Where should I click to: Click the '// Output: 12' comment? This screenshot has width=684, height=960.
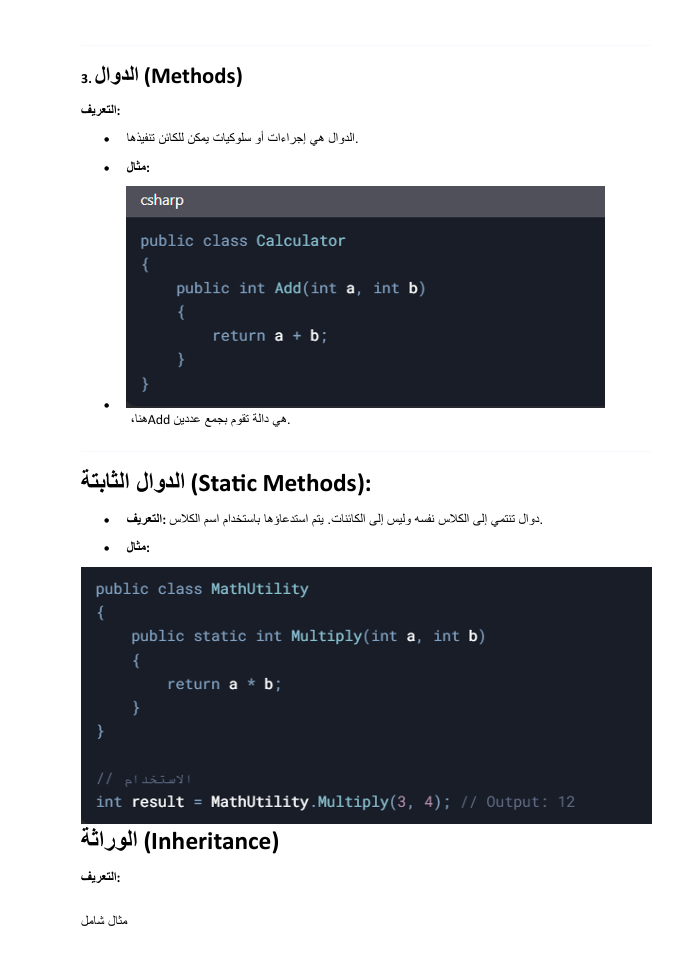517,802
